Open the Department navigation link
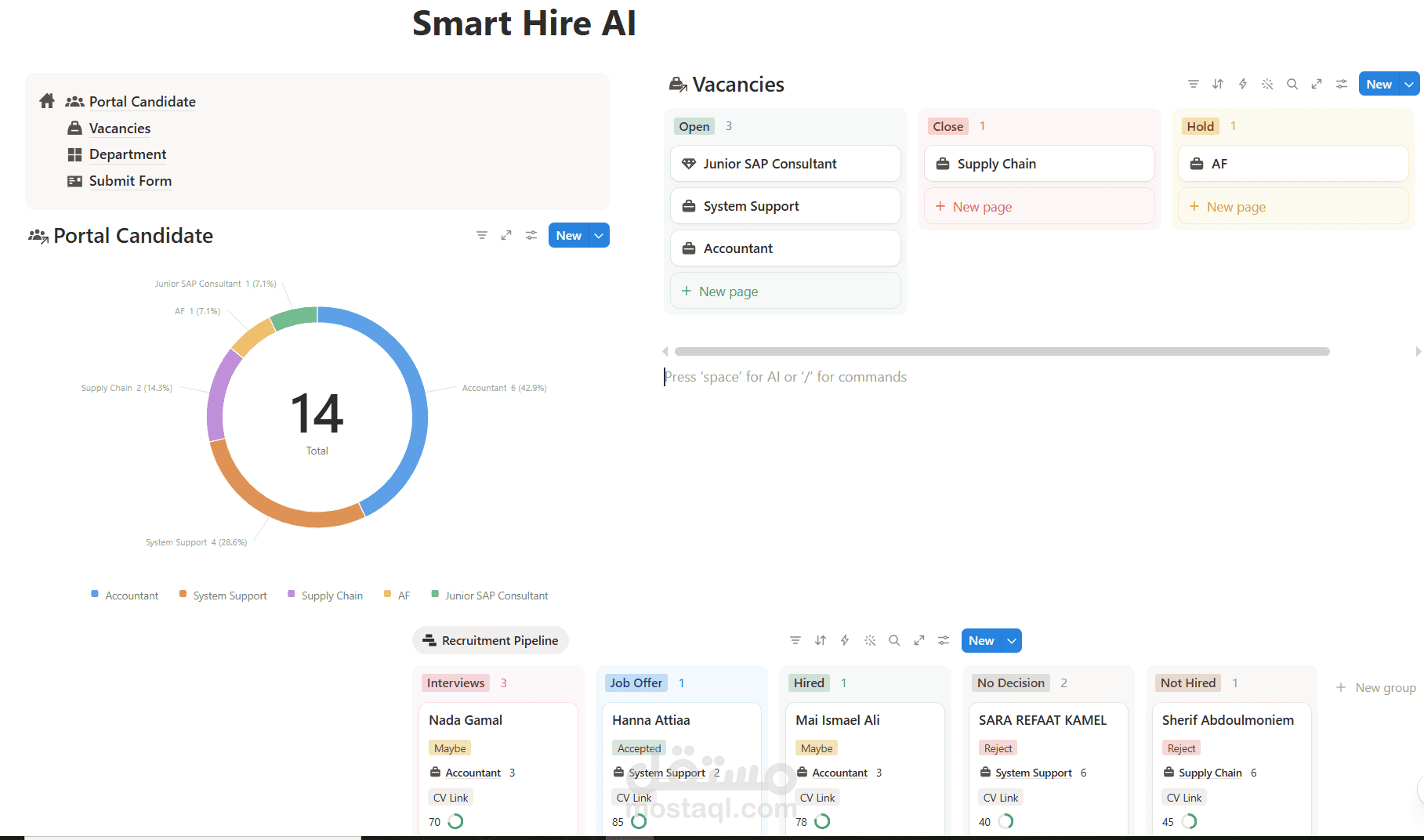 point(128,154)
